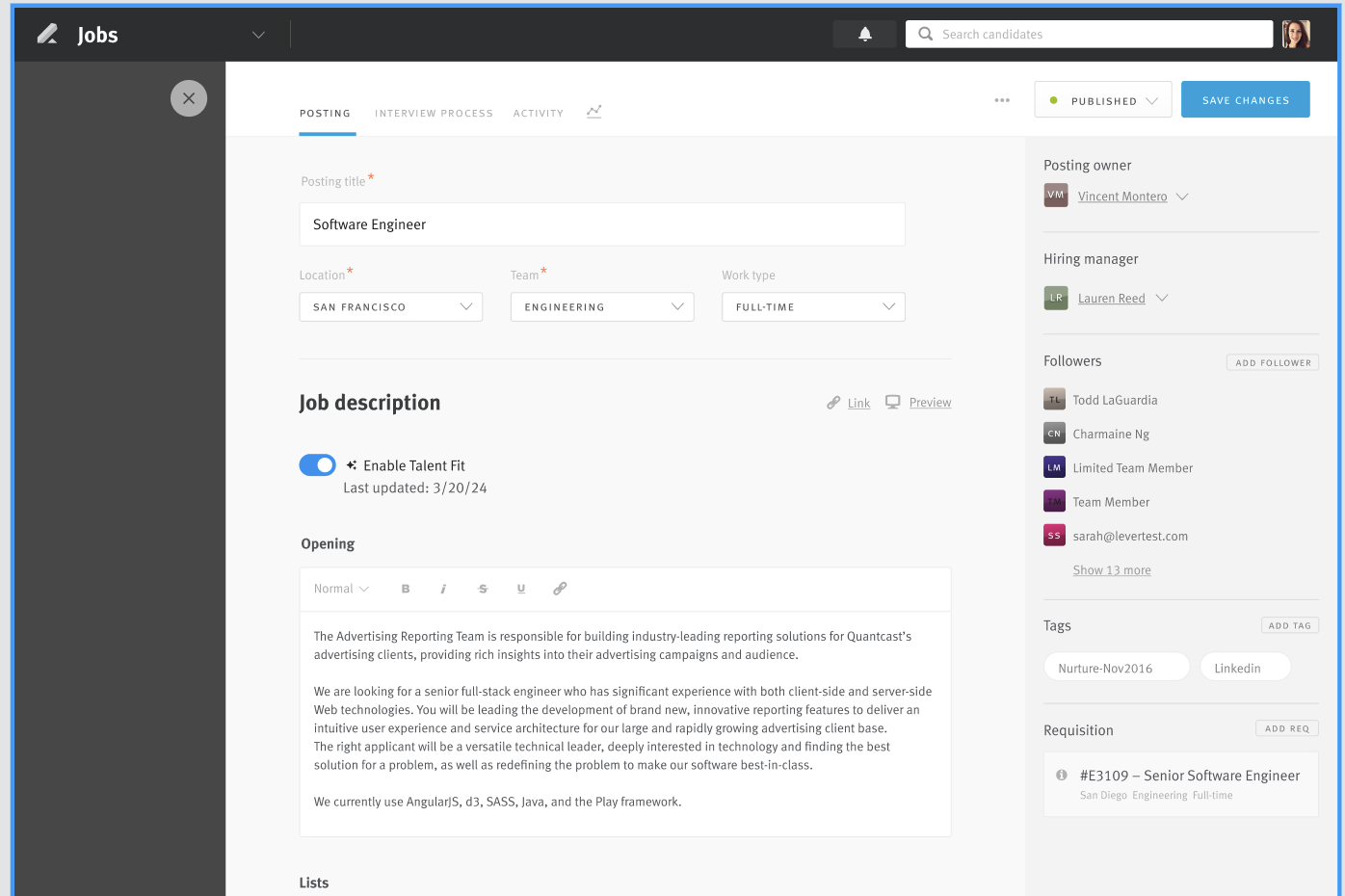Open the San Francisco location dropdown
Image resolution: width=1345 pixels, height=896 pixels.
pos(390,307)
